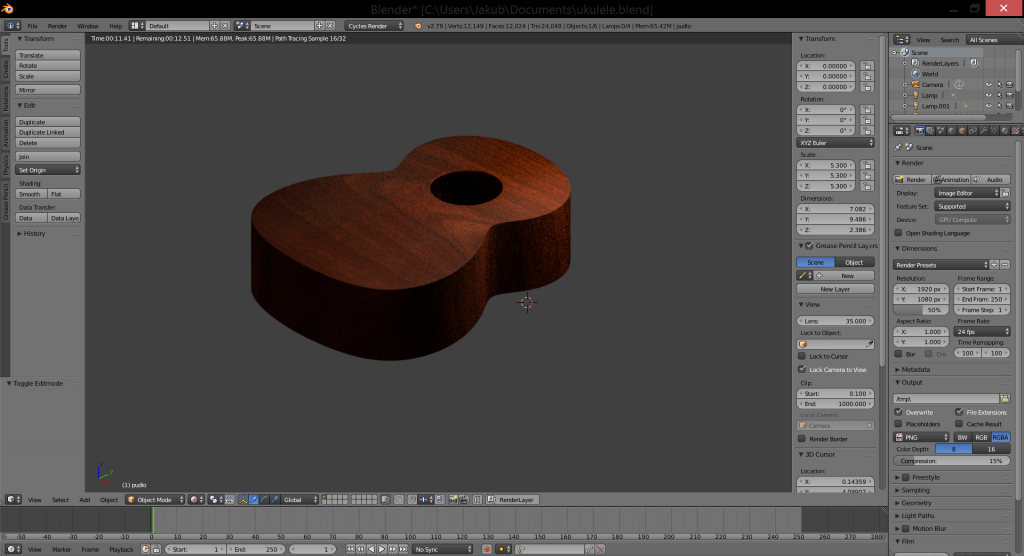Click the World globe icon in the outliner
The height and width of the screenshot is (556, 1024).
coord(916,74)
